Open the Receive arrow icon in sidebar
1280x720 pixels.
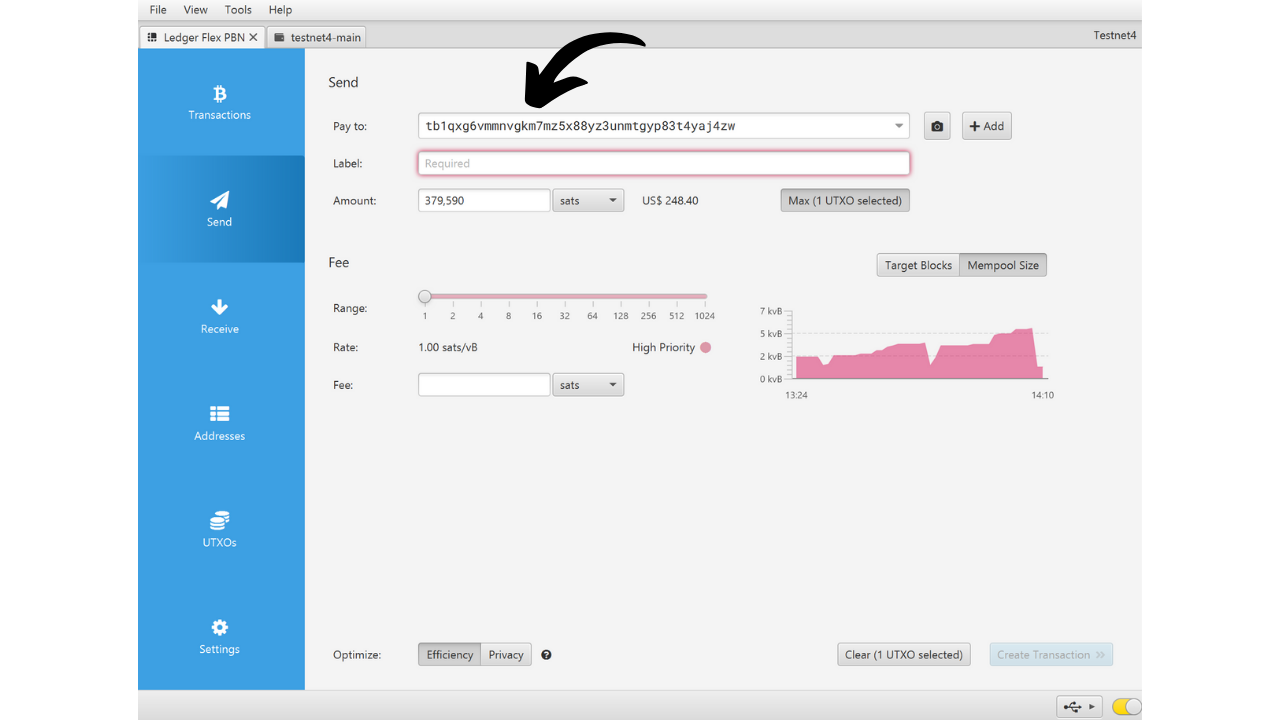point(220,307)
